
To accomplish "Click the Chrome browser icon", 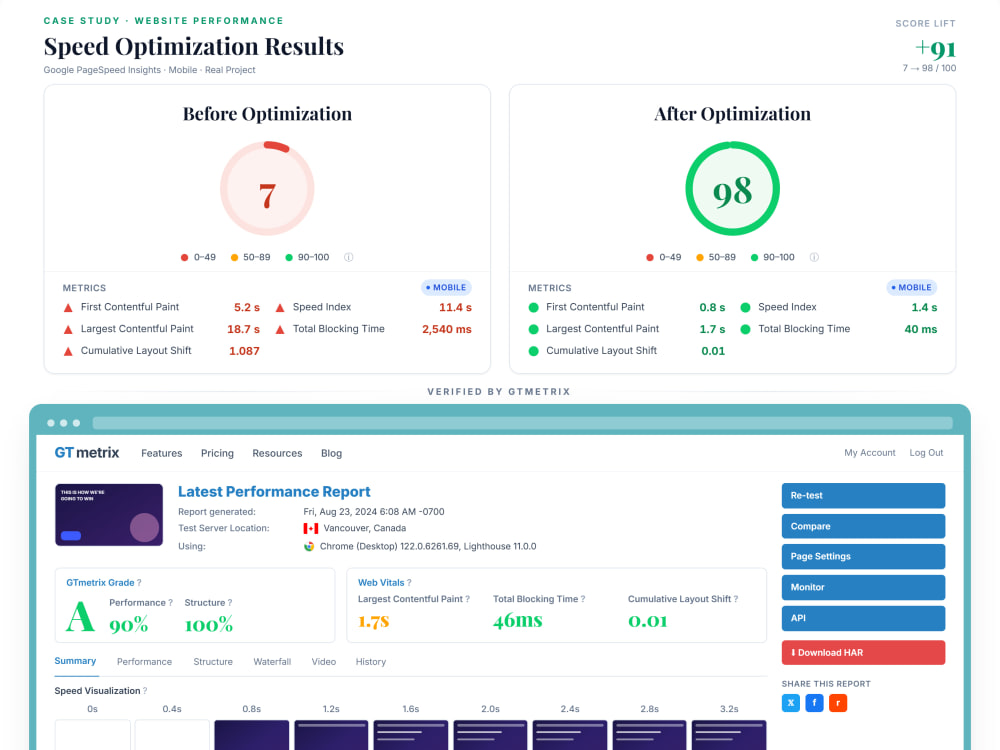I will (x=309, y=547).
